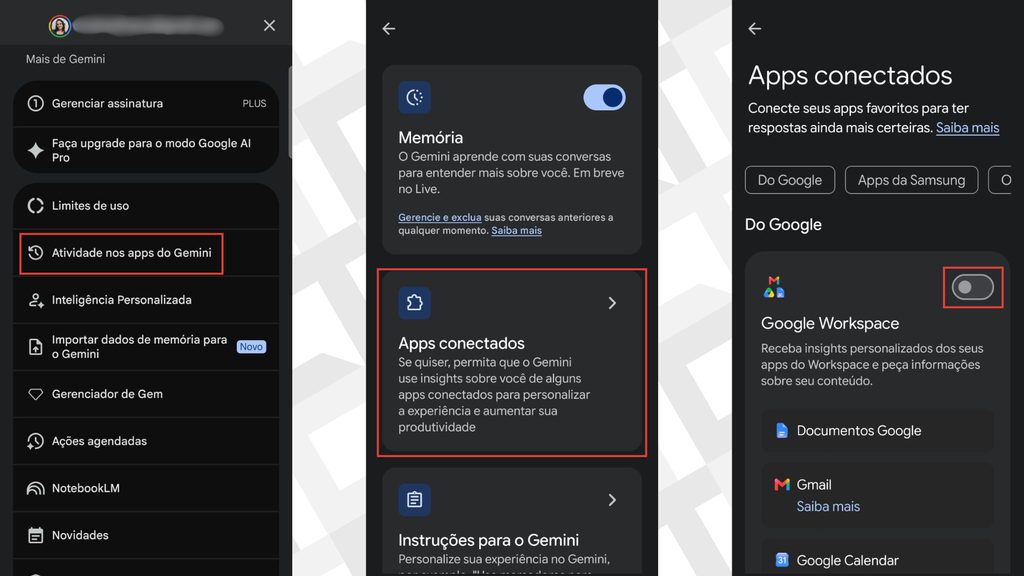Open Atividade nos apps do Gemini
This screenshot has width=1024, height=576.
click(146, 253)
